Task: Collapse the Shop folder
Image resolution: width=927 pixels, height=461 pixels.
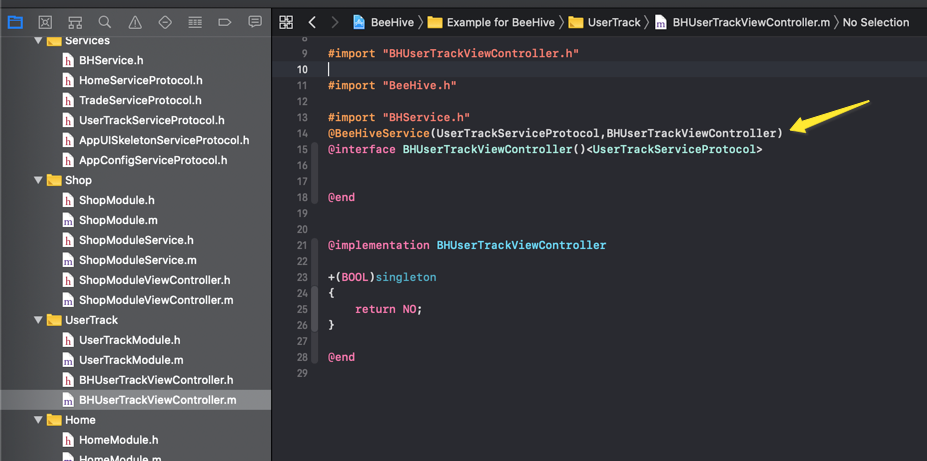Action: (x=38, y=180)
